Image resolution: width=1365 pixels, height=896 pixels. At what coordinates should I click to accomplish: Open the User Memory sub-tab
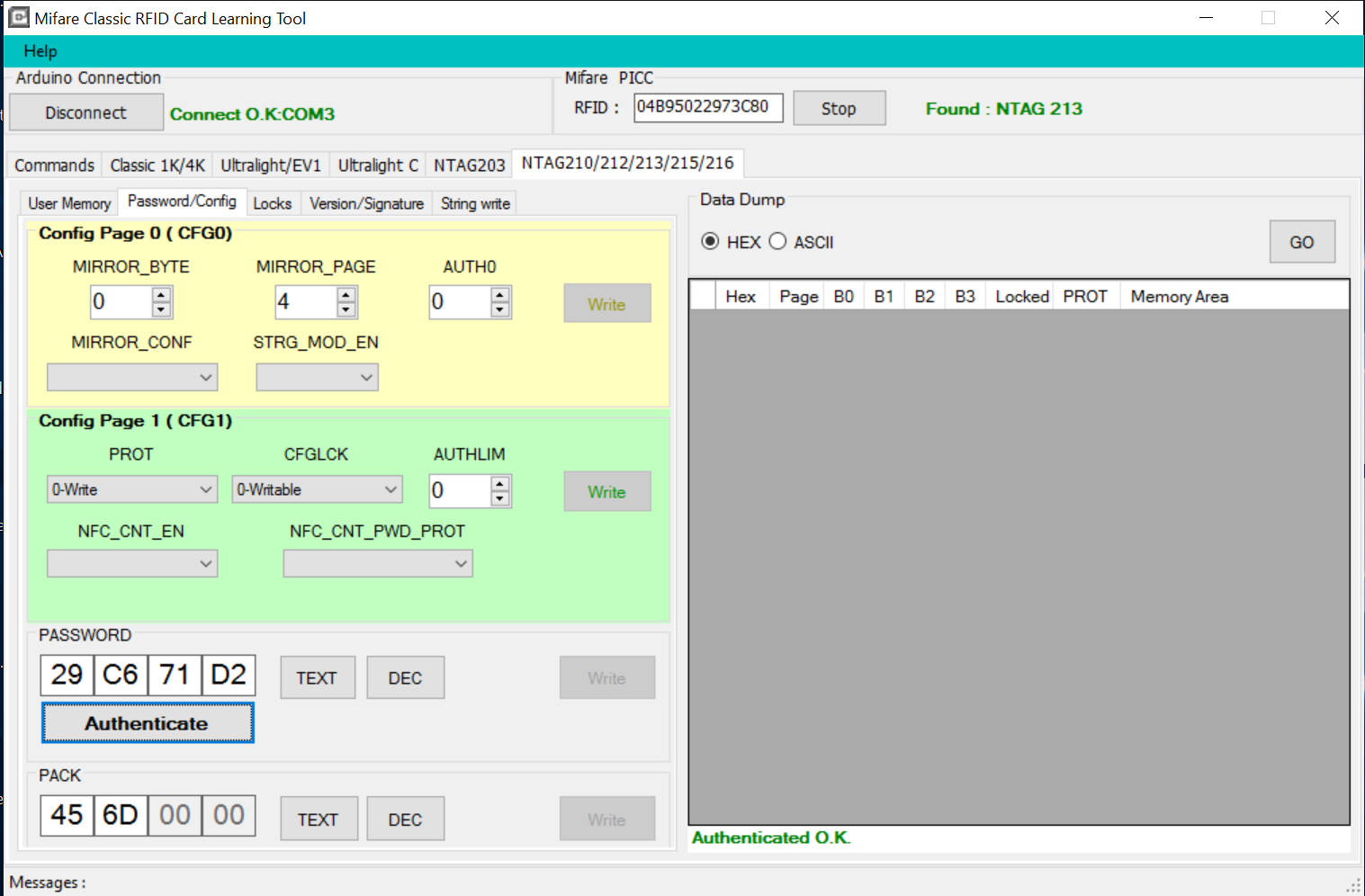[x=69, y=203]
